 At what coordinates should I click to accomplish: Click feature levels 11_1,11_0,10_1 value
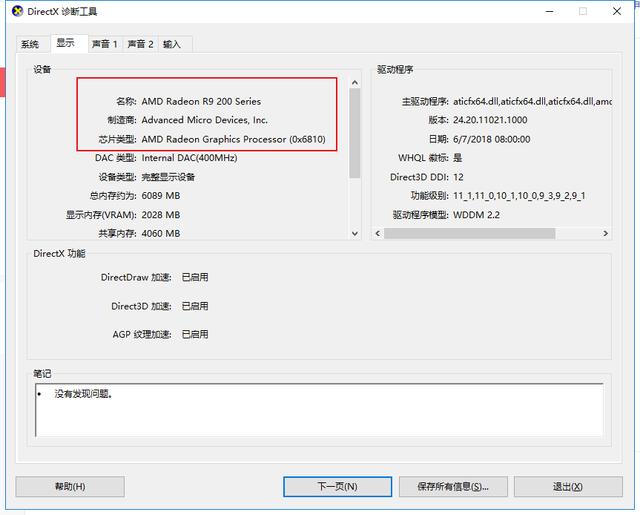pyautogui.click(x=519, y=196)
